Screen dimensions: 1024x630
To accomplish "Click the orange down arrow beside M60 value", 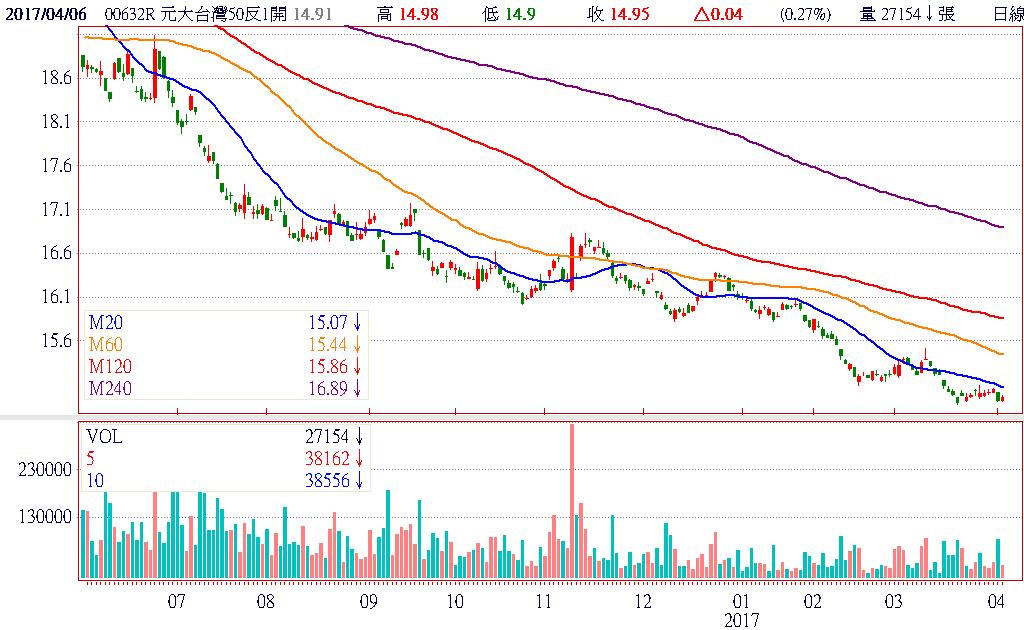I will point(357,345).
